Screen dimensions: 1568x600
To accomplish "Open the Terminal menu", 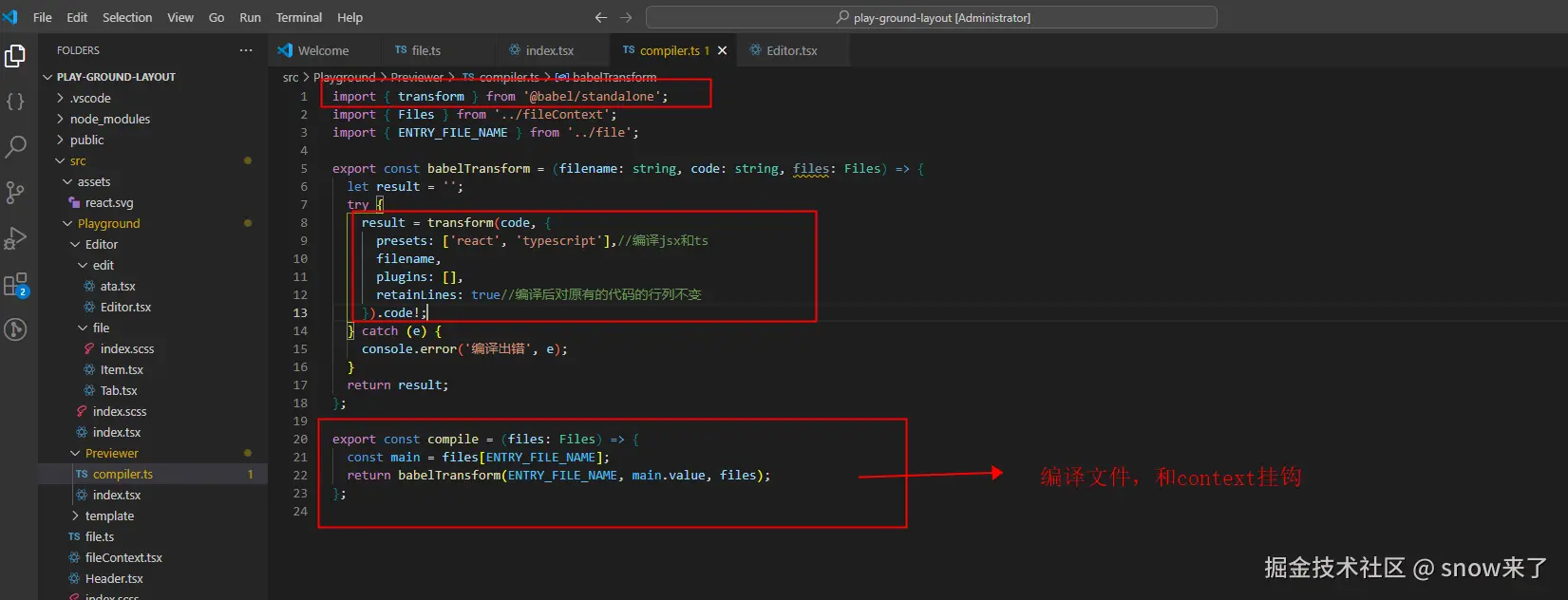I will tap(299, 17).
